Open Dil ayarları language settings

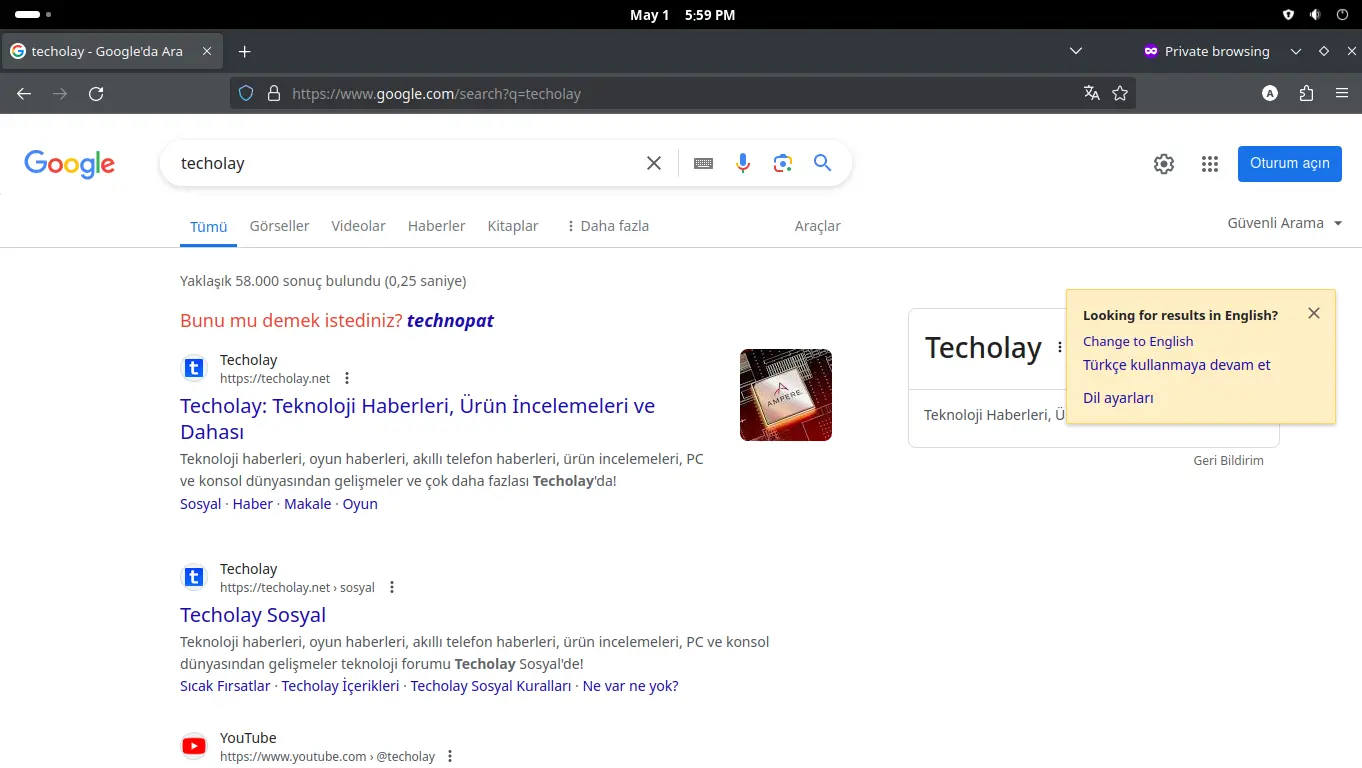click(1118, 398)
